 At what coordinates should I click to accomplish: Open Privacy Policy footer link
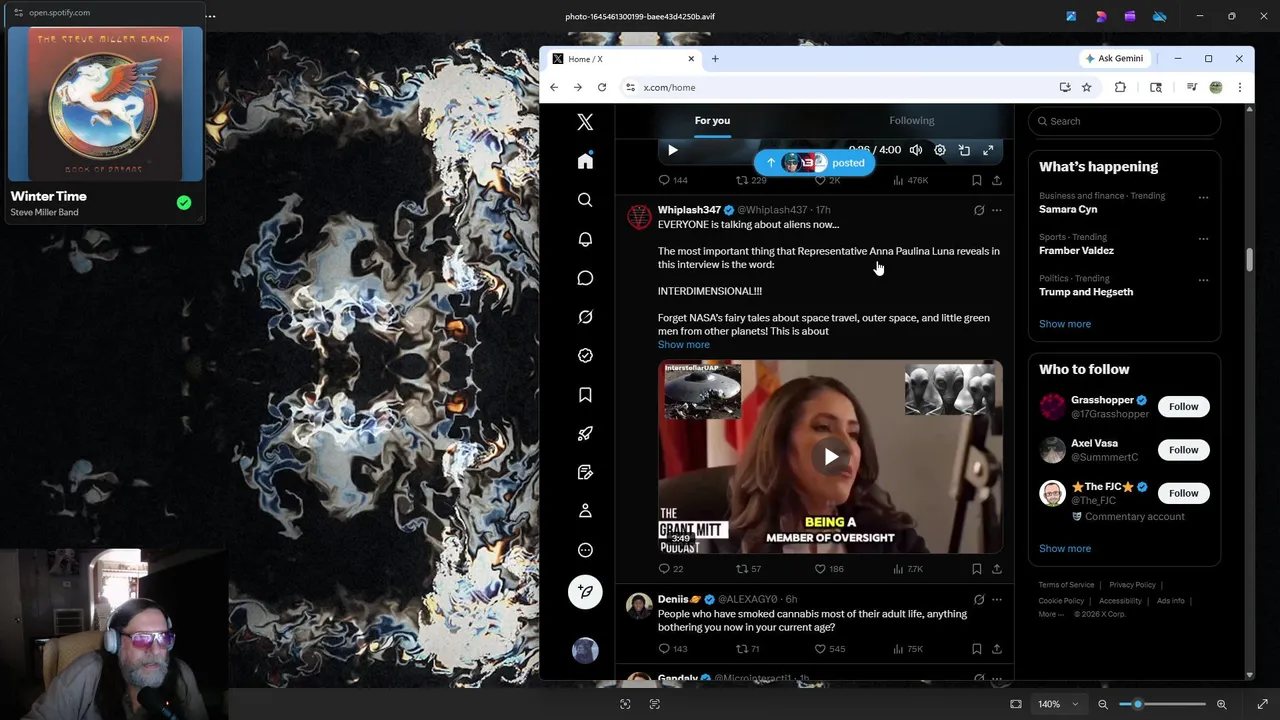[1132, 585]
